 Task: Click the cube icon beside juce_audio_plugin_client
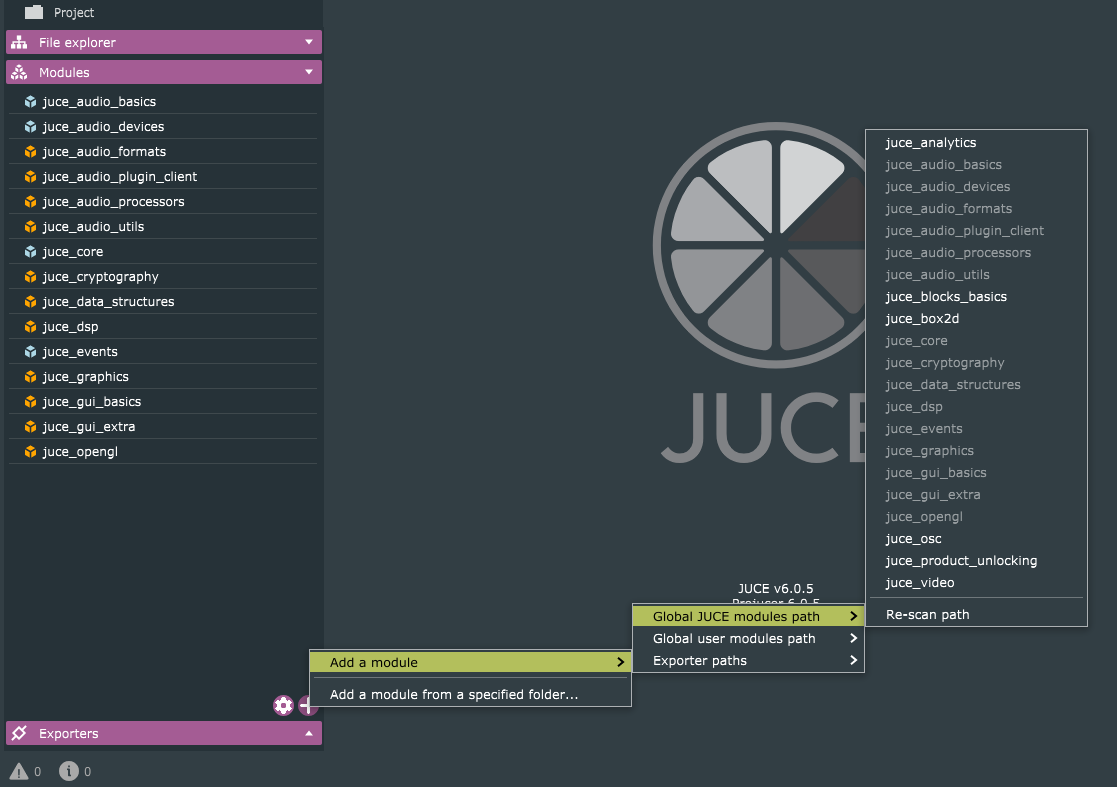pos(30,177)
